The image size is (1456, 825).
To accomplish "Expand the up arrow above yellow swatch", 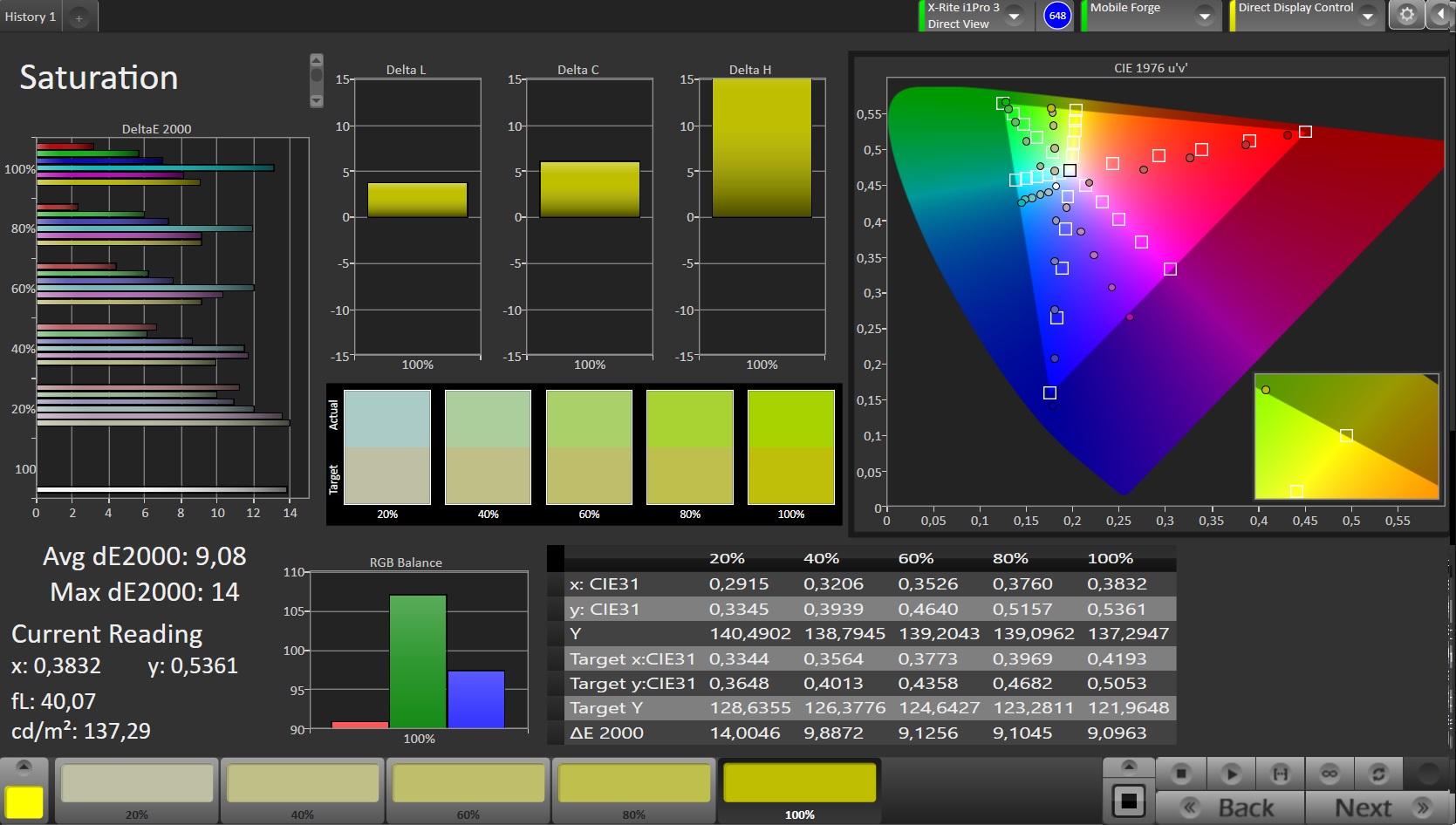I will click(x=24, y=767).
